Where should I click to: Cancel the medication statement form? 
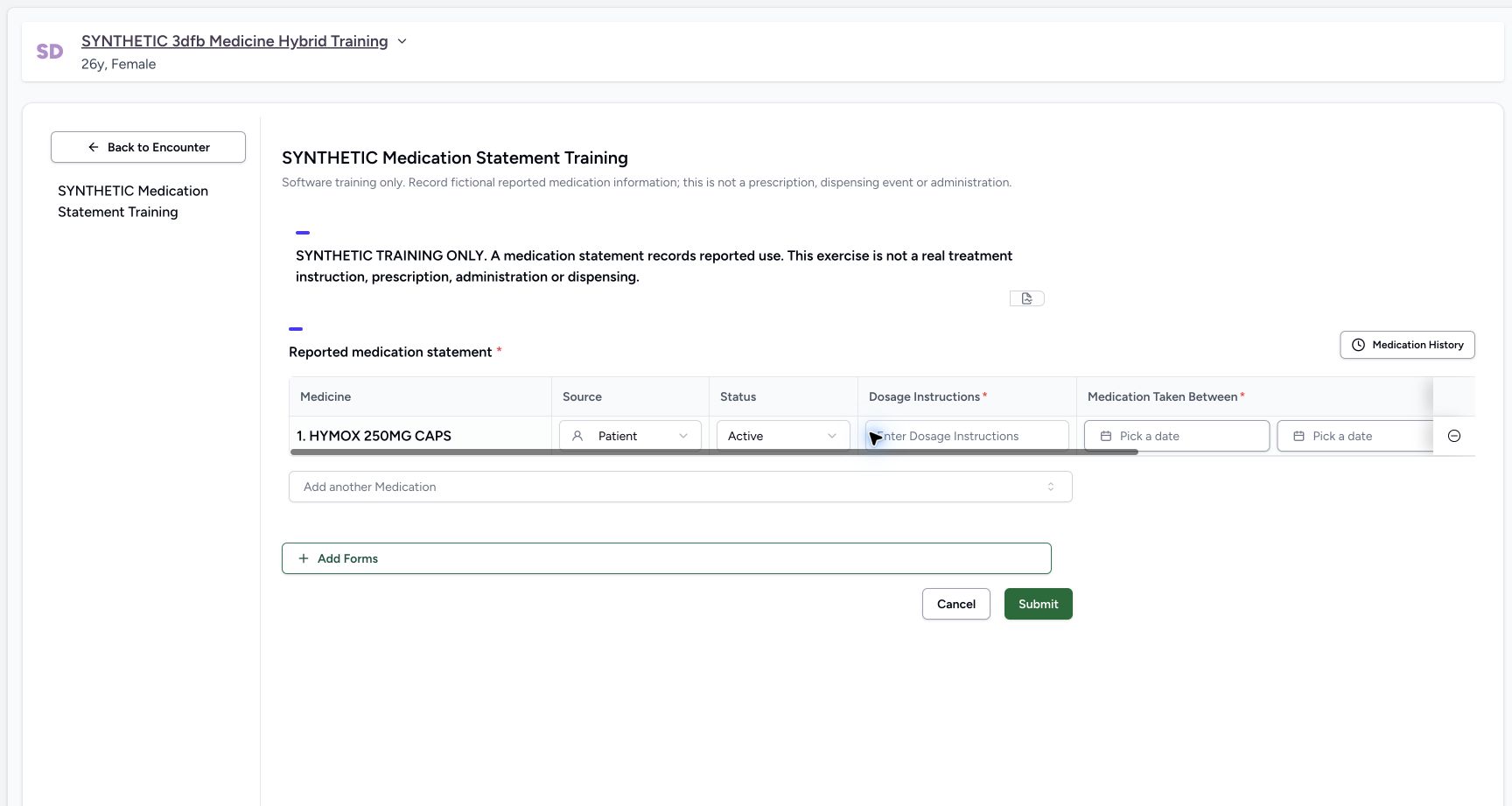pyautogui.click(x=955, y=604)
